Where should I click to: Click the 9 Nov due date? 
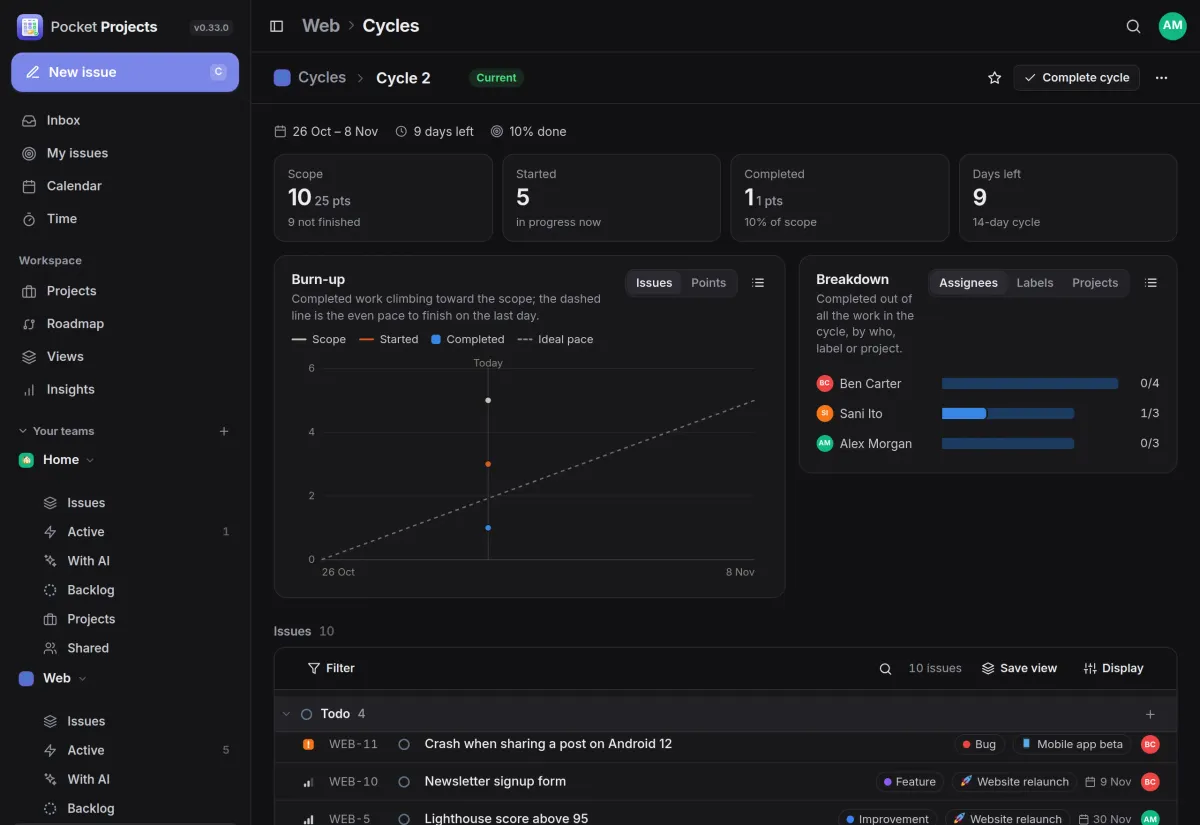coord(1108,782)
